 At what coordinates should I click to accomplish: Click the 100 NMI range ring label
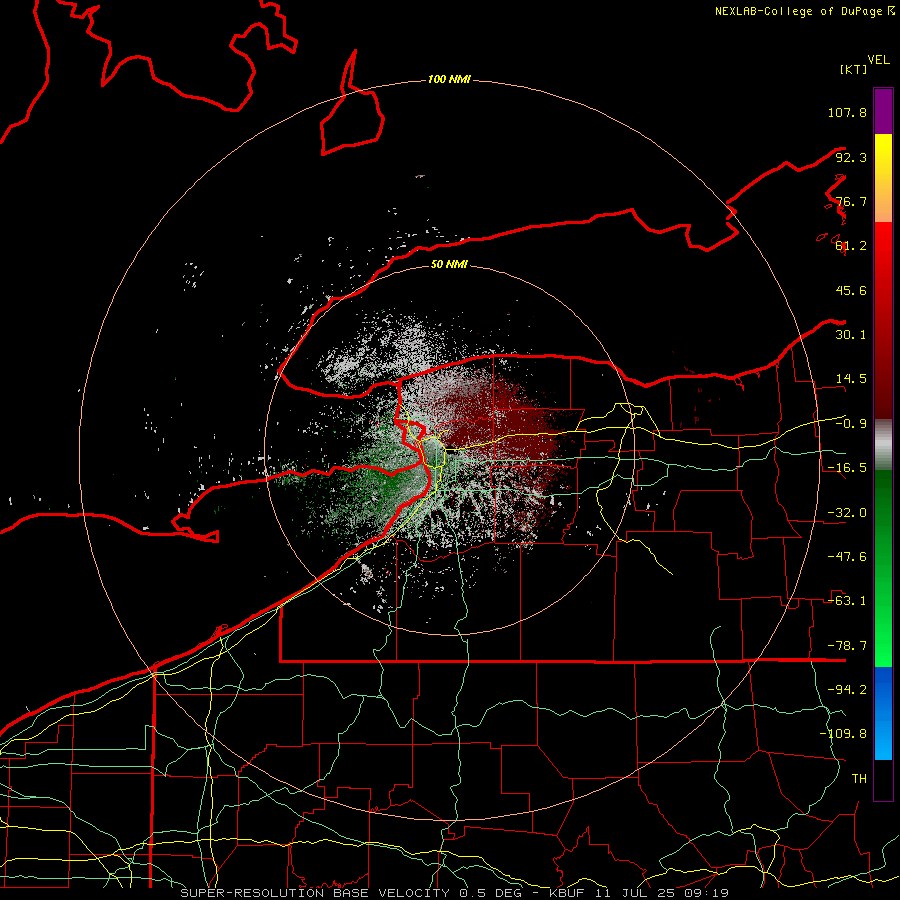[449, 79]
